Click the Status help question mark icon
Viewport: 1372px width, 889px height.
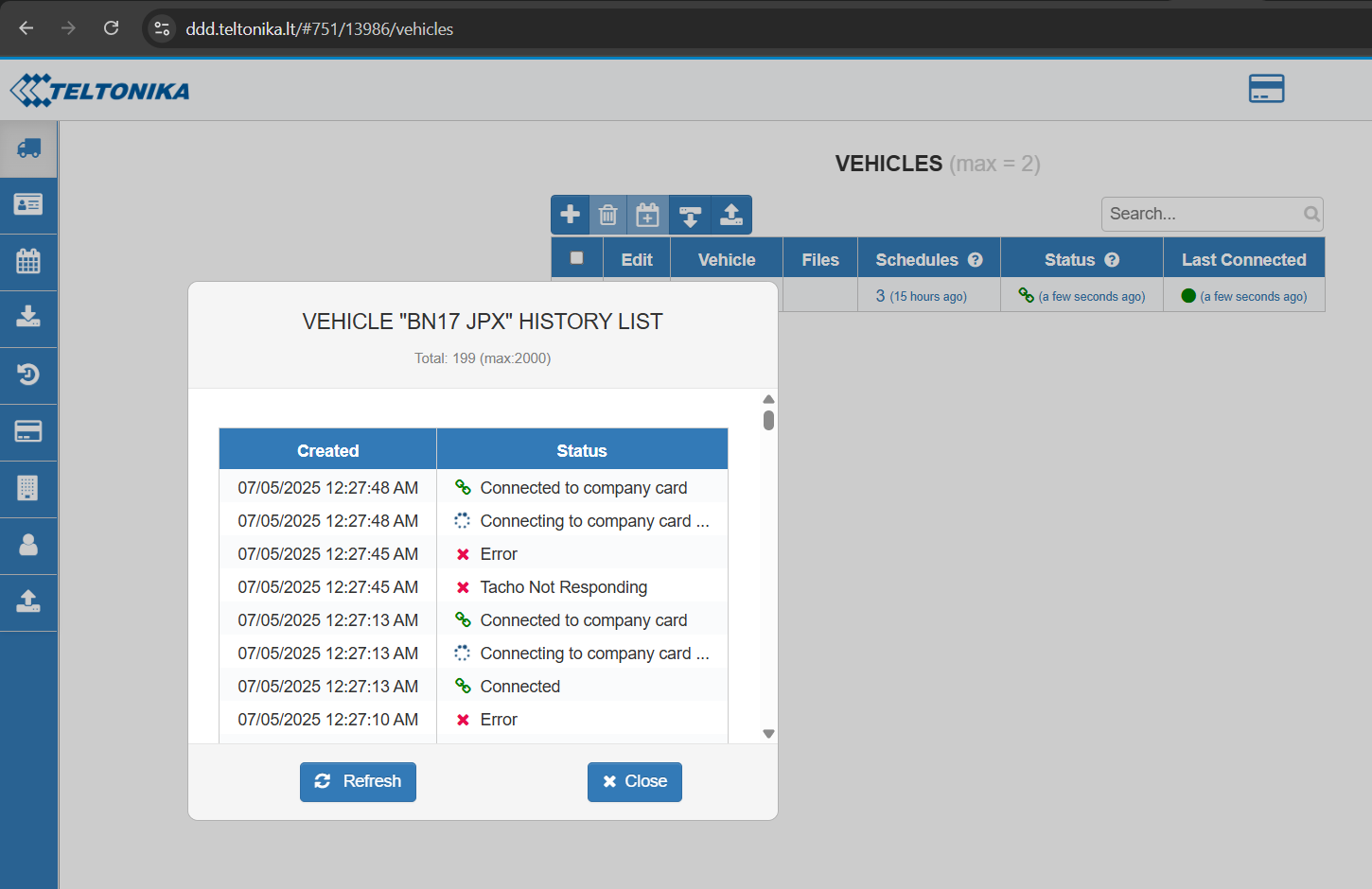coord(1112,260)
